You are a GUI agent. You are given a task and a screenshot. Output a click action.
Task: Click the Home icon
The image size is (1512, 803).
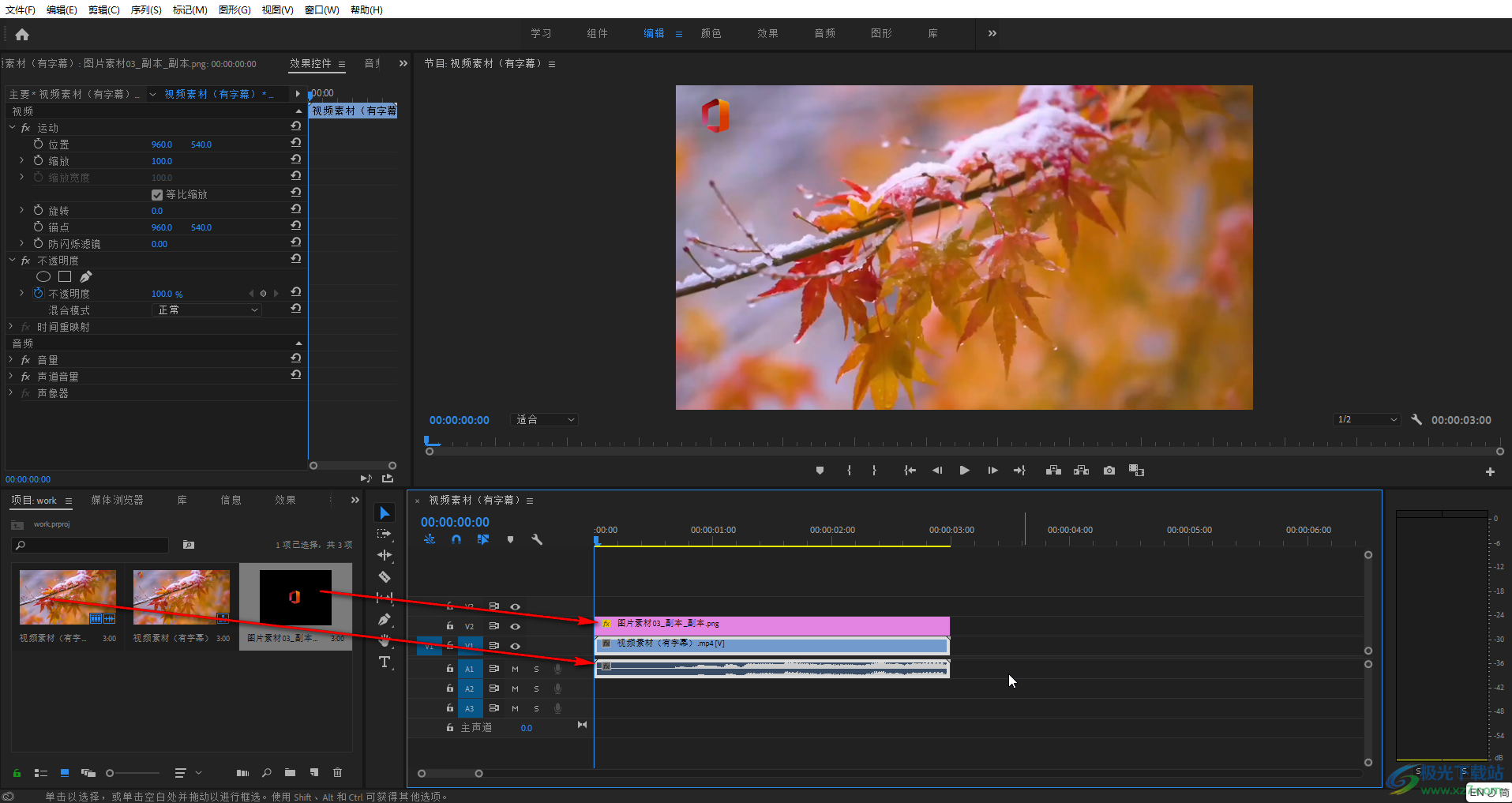22,34
